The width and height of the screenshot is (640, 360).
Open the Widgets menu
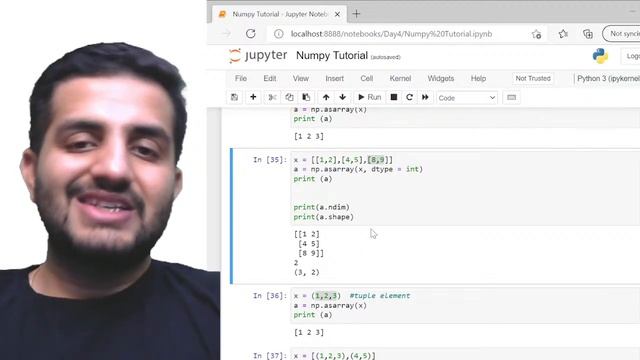[x=441, y=78]
